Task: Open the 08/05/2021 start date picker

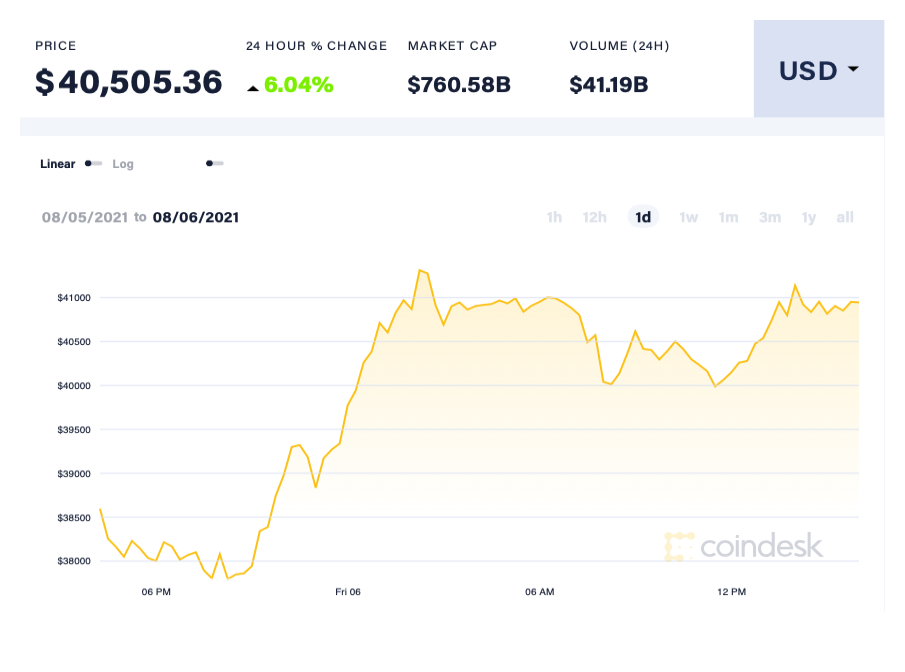Action: [84, 217]
